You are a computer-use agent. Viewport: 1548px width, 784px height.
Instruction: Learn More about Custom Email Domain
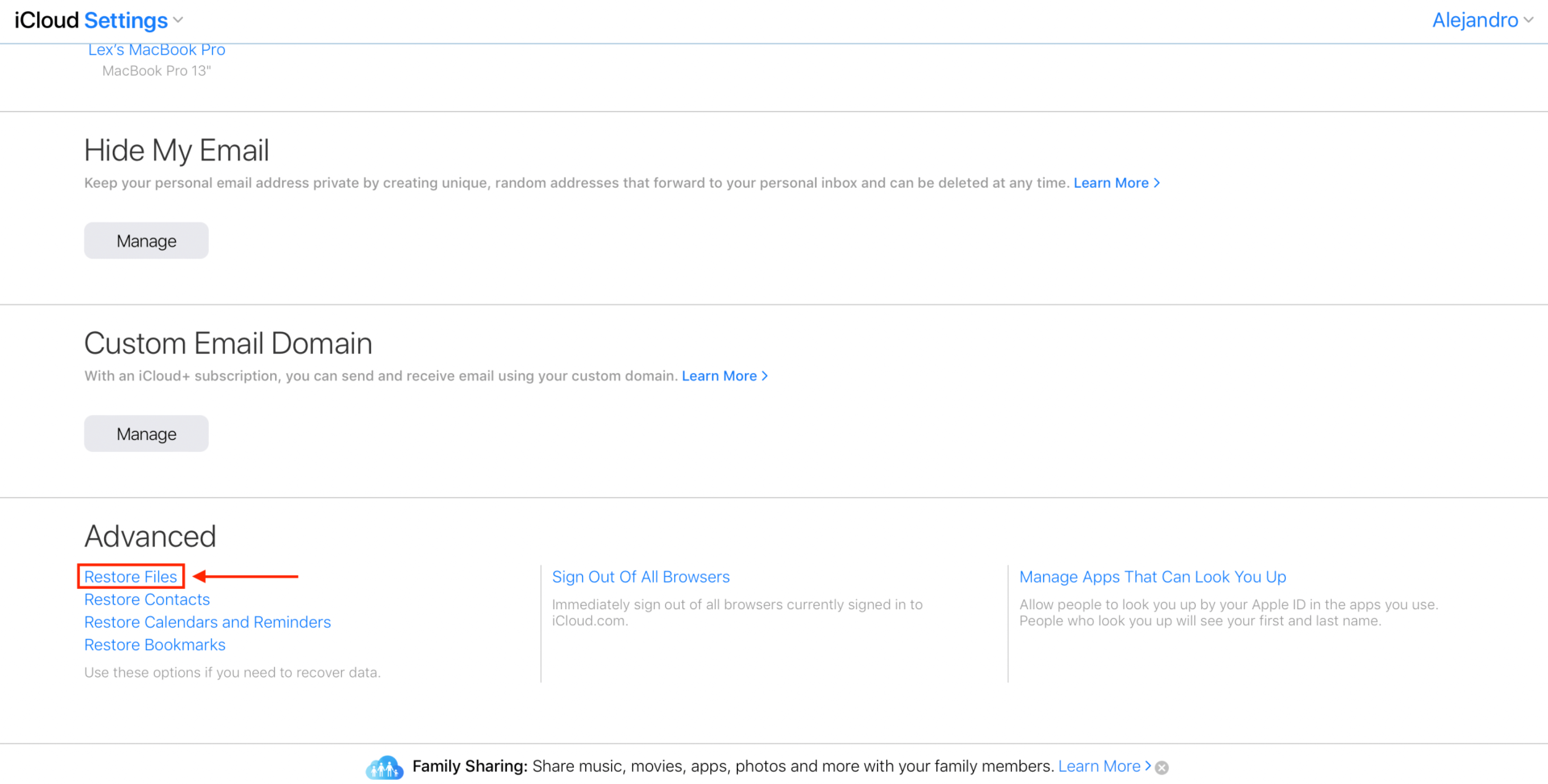[719, 375]
